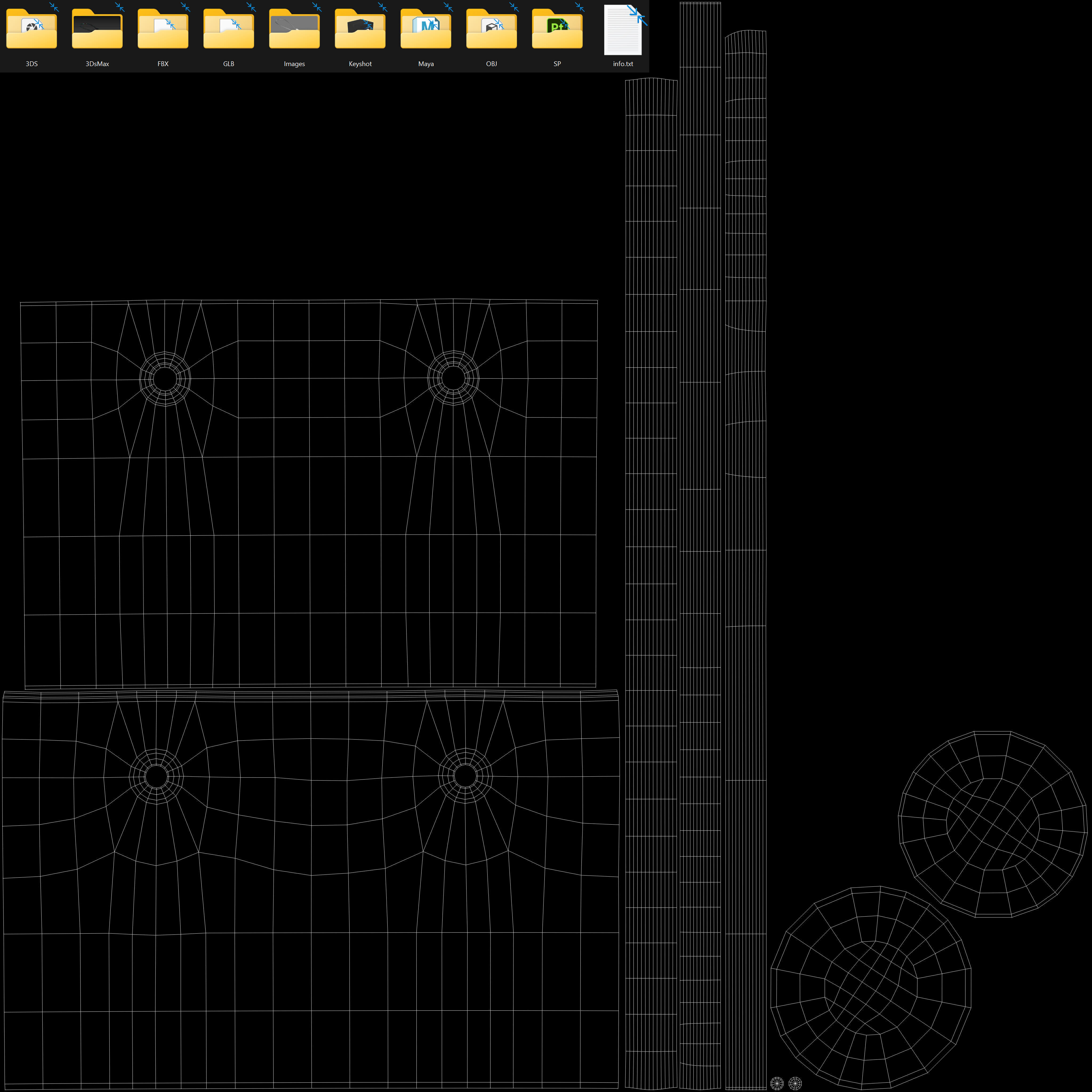Viewport: 1092px width, 1092px height.
Task: Select the lower large circular UV shell
Action: click(x=870, y=987)
